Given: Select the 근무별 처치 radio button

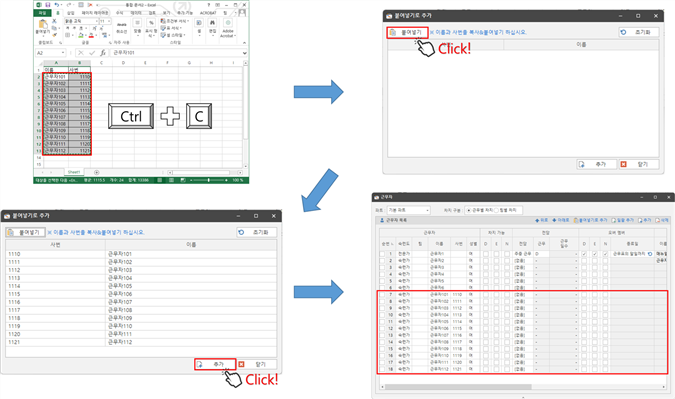Looking at the screenshot, I should coord(469,210).
